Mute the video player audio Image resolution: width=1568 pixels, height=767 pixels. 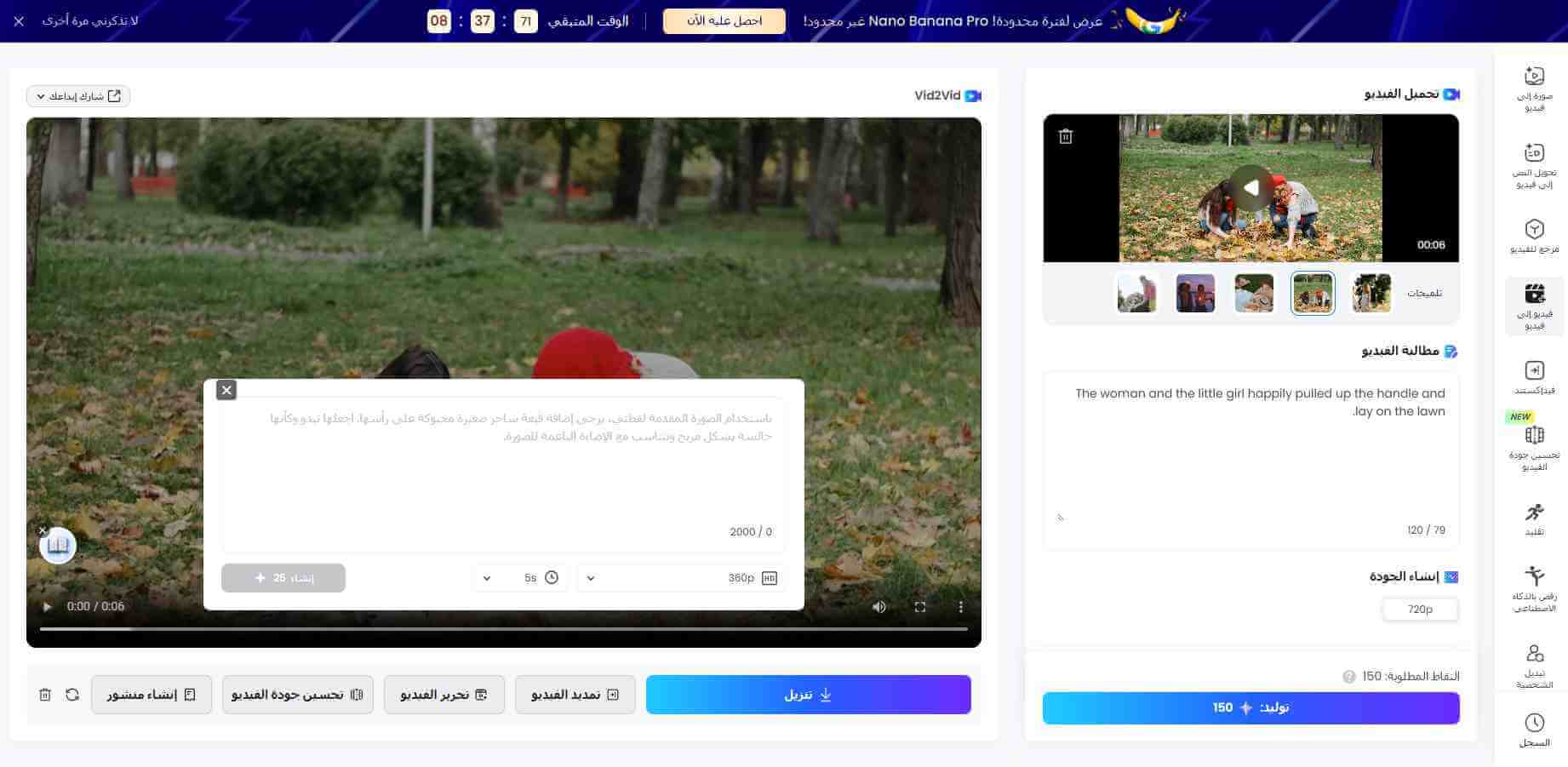point(878,607)
